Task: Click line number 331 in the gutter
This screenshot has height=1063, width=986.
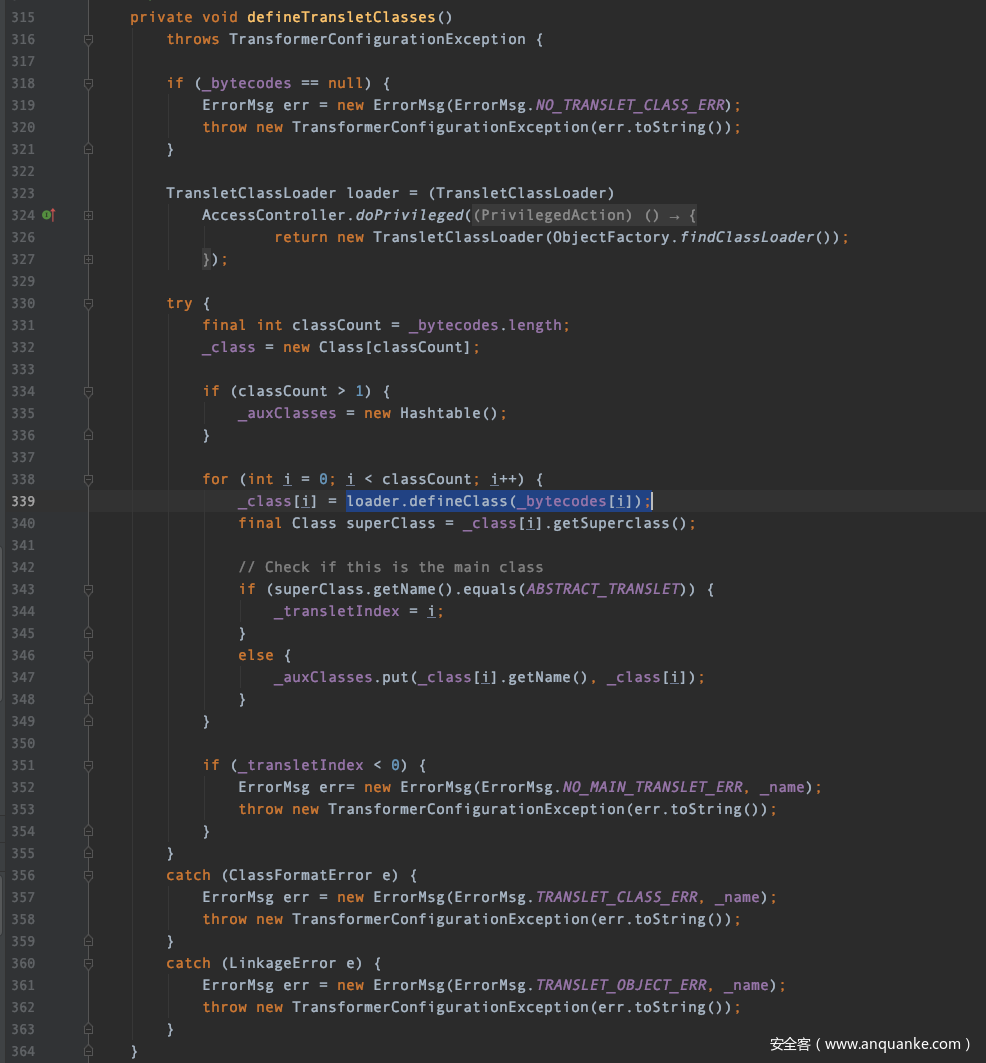Action: click(22, 325)
